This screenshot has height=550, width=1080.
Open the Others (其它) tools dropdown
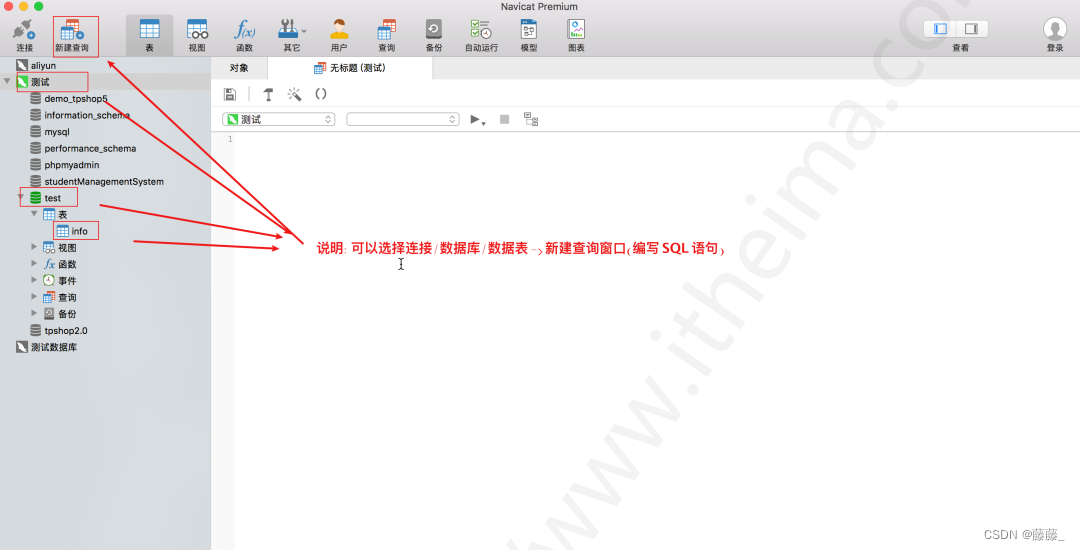292,35
